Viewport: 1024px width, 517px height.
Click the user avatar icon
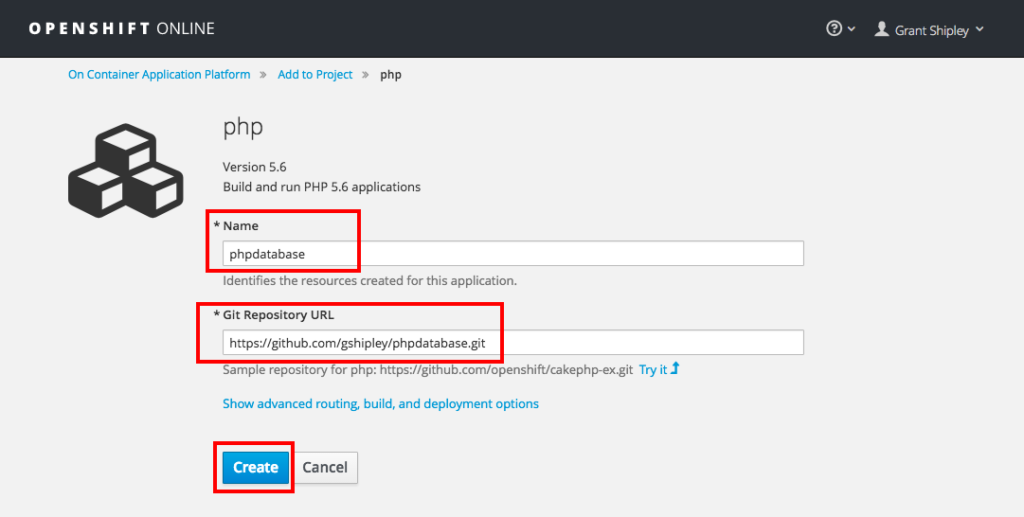[x=881, y=29]
